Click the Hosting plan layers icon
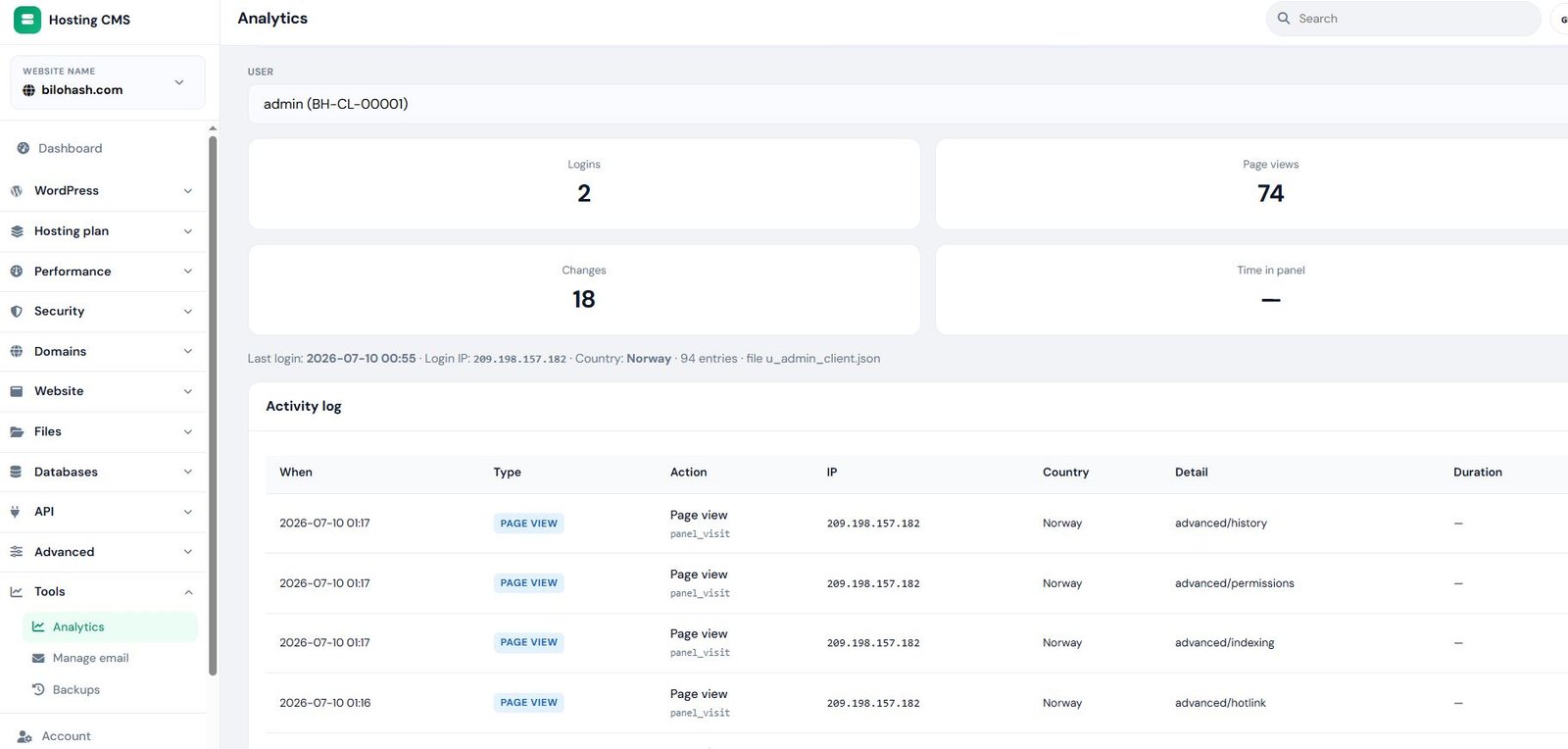Viewport: 1568px width, 749px height. click(17, 231)
